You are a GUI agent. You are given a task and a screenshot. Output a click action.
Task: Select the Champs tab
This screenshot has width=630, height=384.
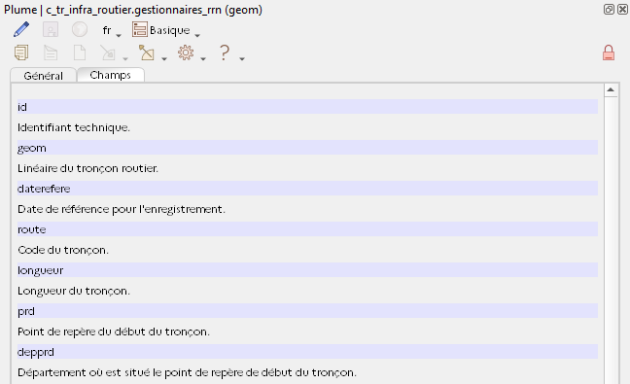(110, 75)
